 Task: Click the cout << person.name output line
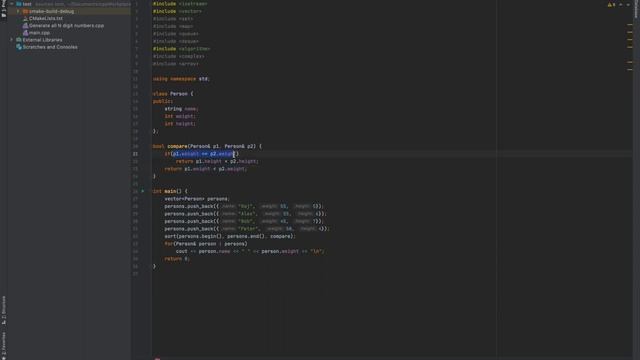250,251
